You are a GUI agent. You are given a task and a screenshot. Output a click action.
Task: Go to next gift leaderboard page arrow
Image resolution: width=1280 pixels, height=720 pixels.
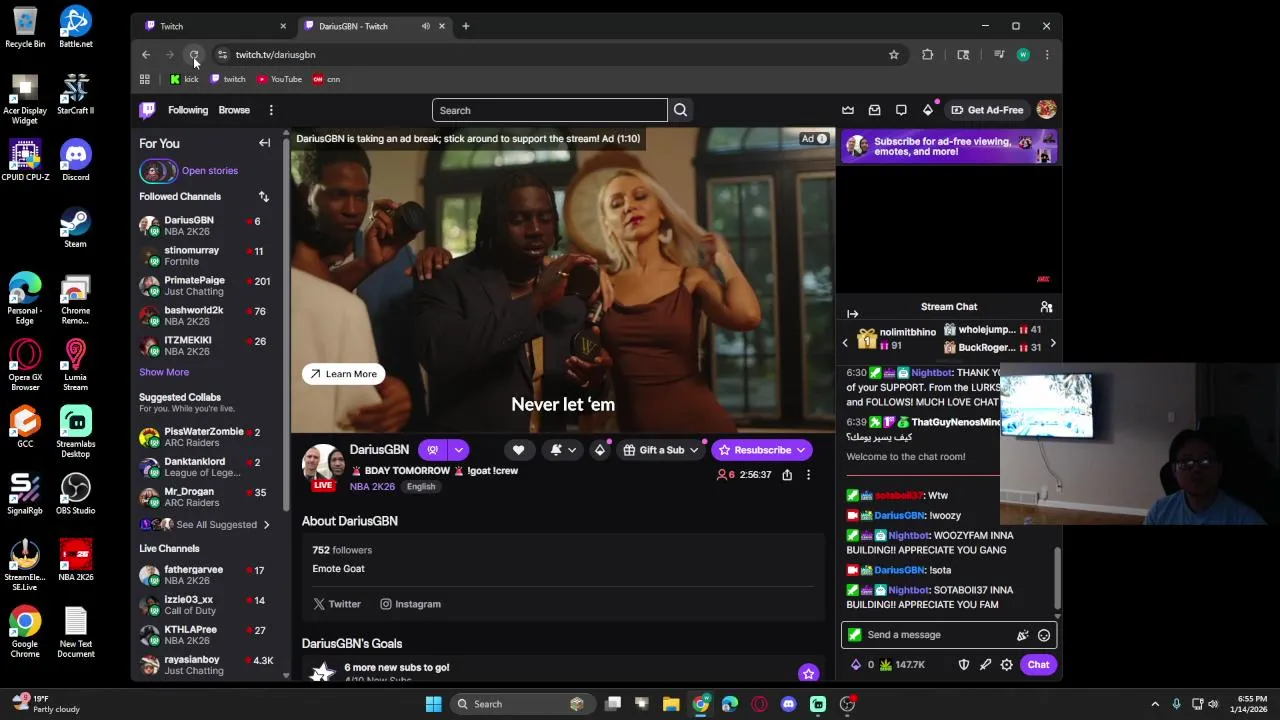tap(1052, 343)
